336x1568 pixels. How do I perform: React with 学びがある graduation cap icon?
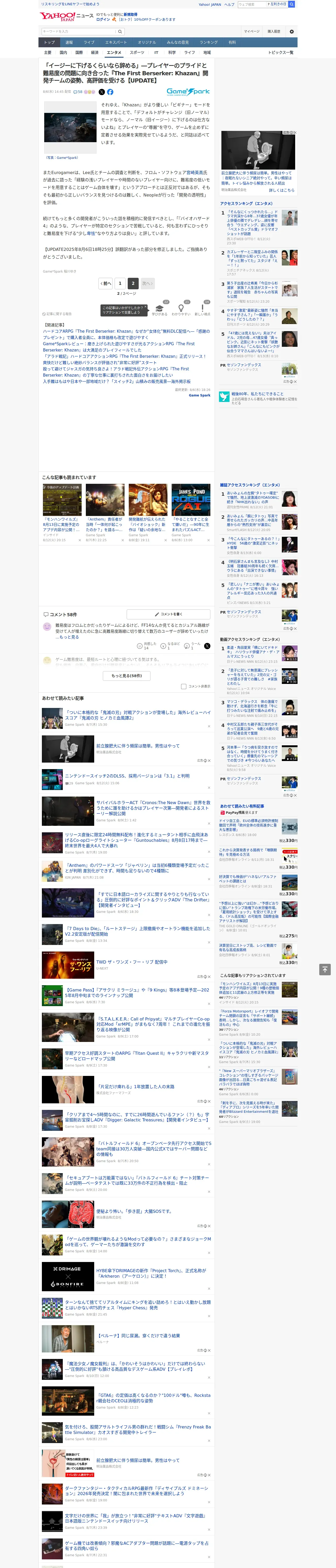point(159,309)
